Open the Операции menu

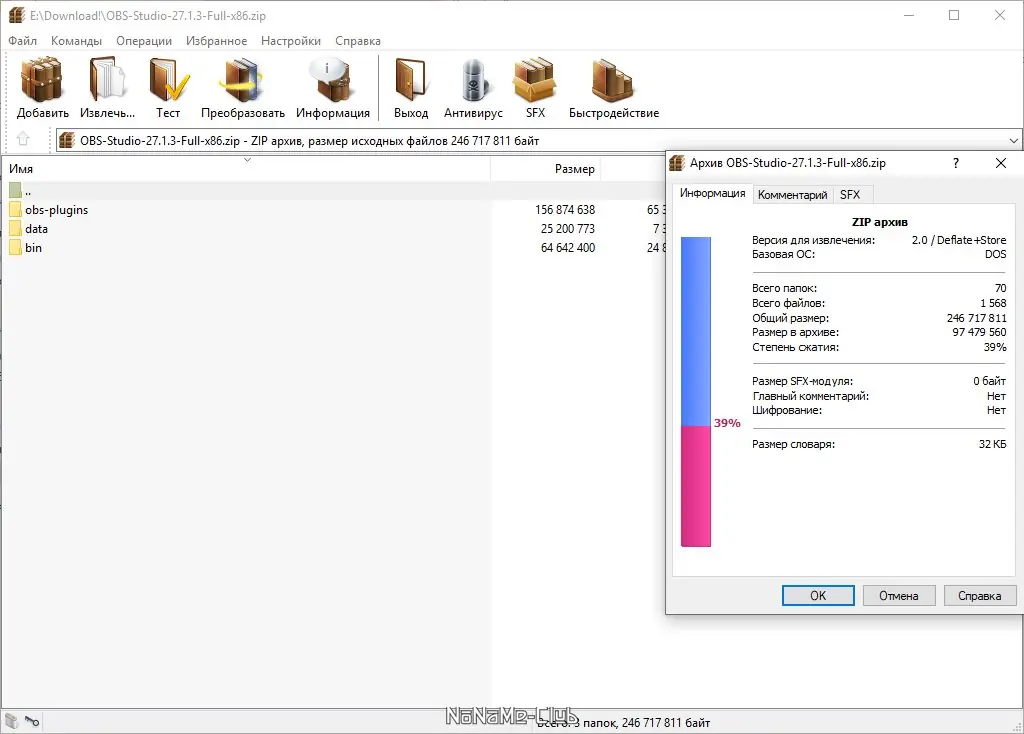144,40
